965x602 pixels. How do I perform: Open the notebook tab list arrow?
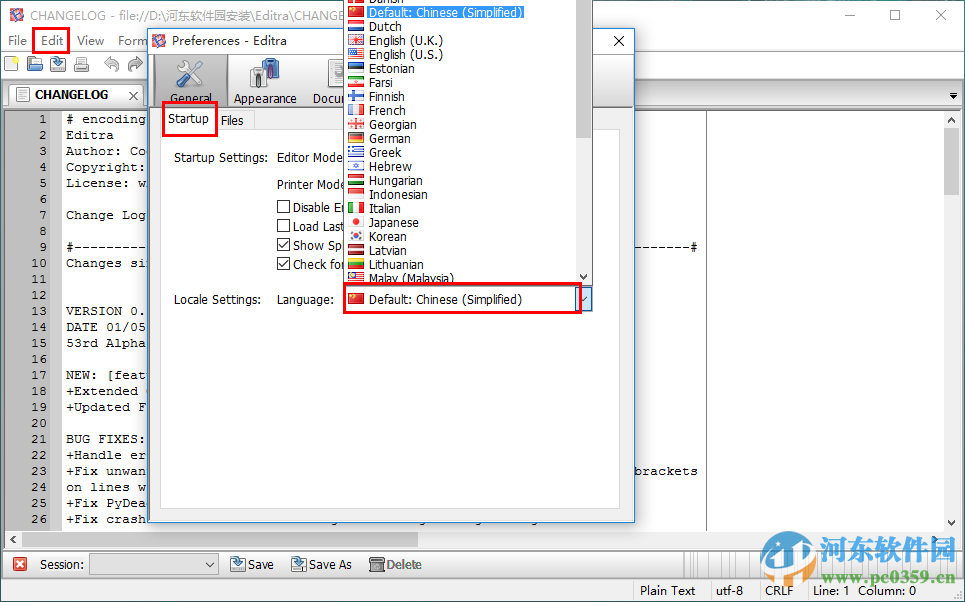[x=953, y=96]
